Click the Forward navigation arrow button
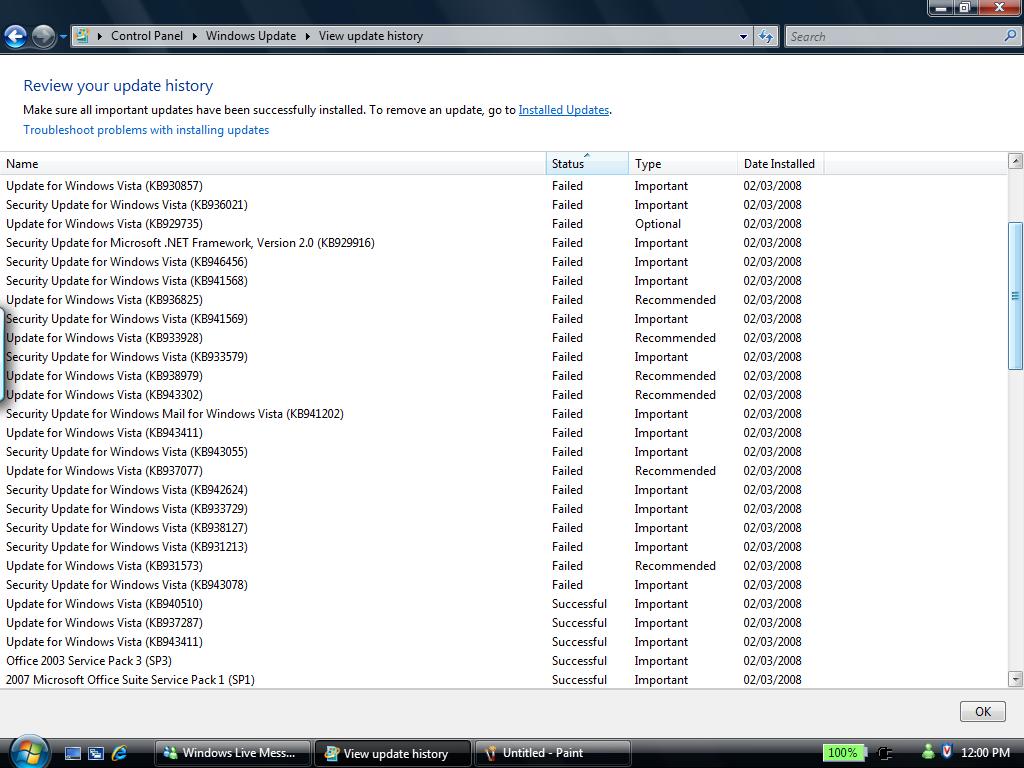Screen dimensions: 1024x768 (x=43, y=37)
